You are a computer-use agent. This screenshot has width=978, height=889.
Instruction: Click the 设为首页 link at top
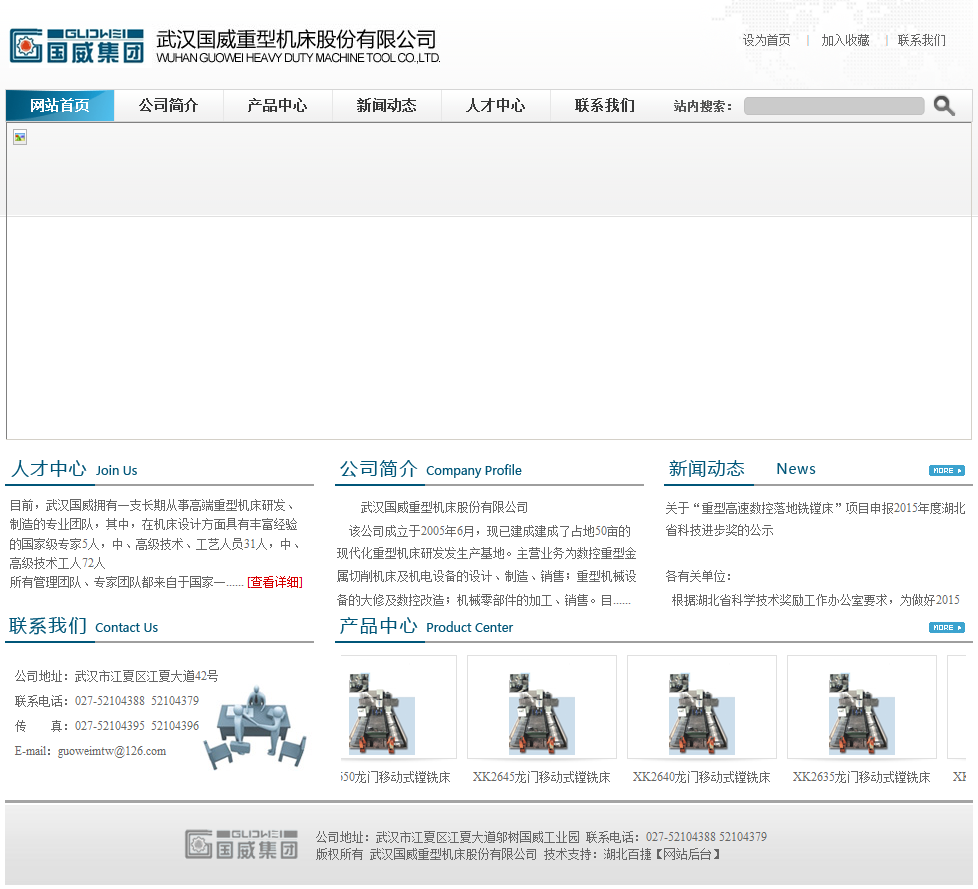click(x=766, y=41)
